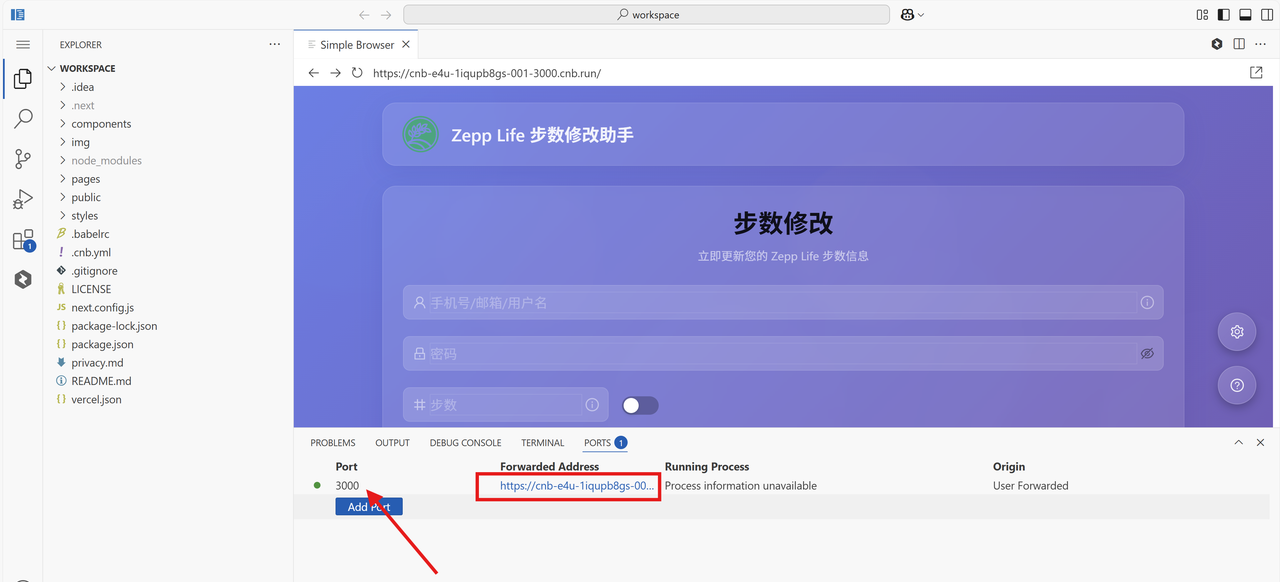Open page in external browser
1280x582 pixels.
click(x=1257, y=73)
